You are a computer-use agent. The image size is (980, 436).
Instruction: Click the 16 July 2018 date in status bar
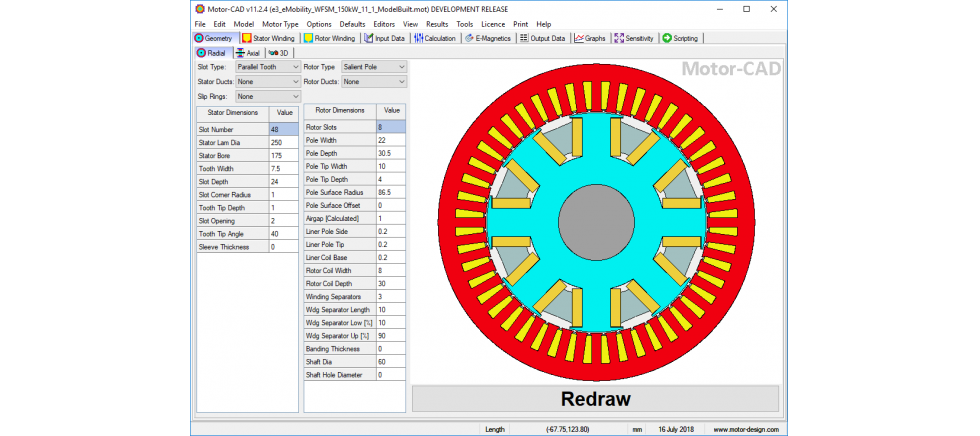[677, 429]
